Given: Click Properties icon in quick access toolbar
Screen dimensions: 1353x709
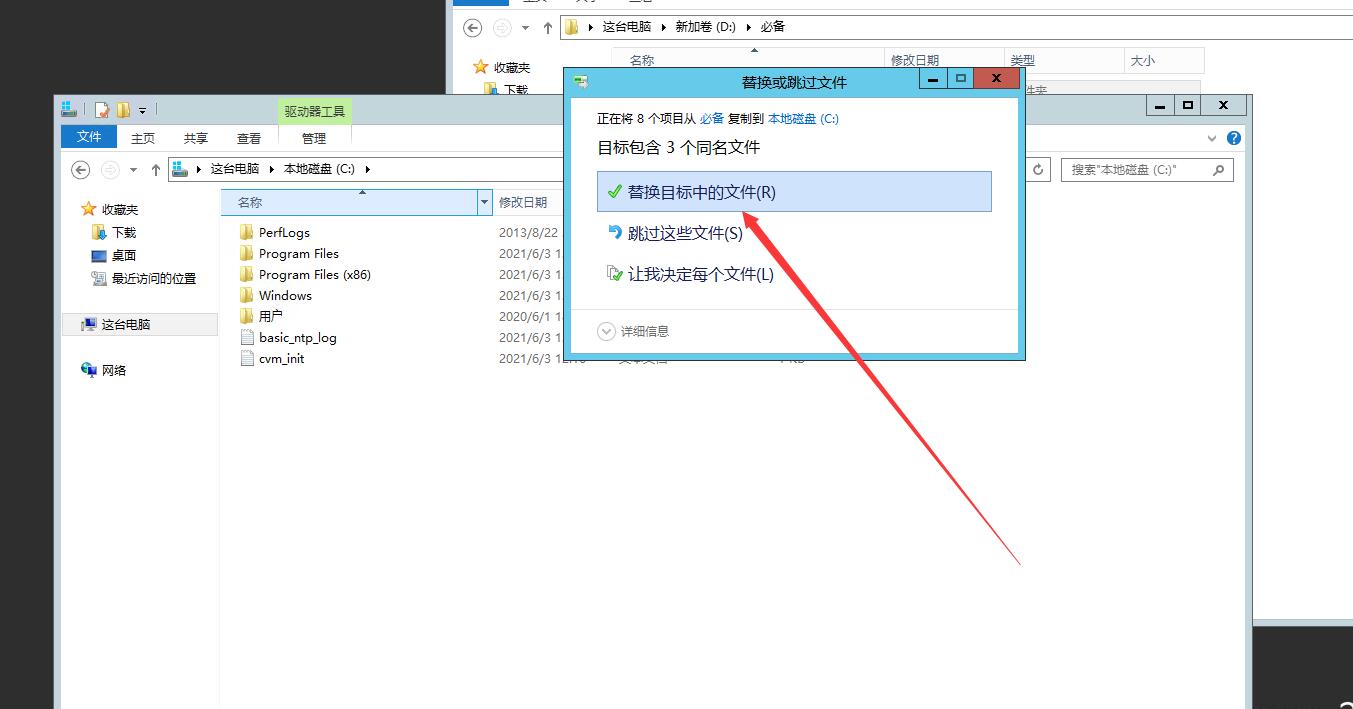Looking at the screenshot, I should pos(102,110).
